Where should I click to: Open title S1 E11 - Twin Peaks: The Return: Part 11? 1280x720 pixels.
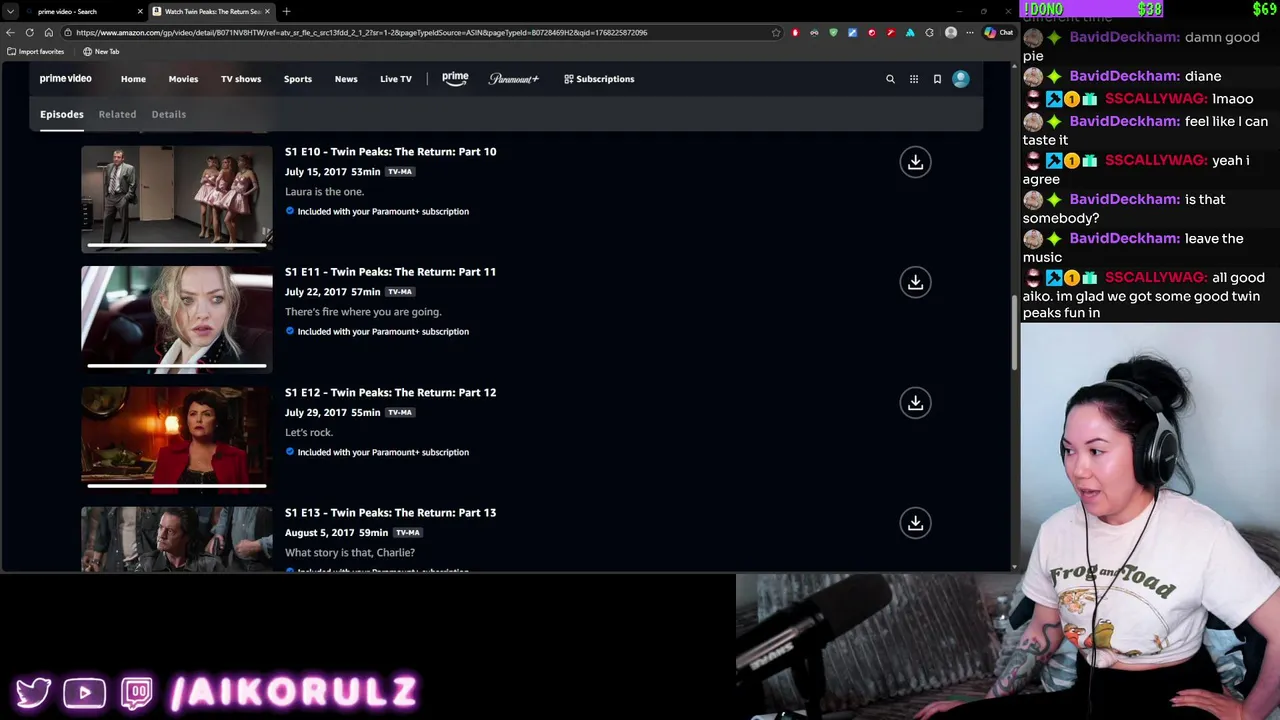pos(390,272)
